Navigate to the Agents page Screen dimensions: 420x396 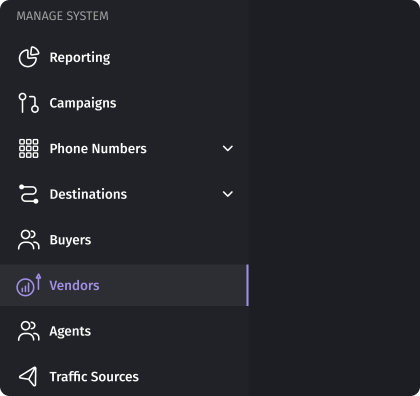[124, 331]
